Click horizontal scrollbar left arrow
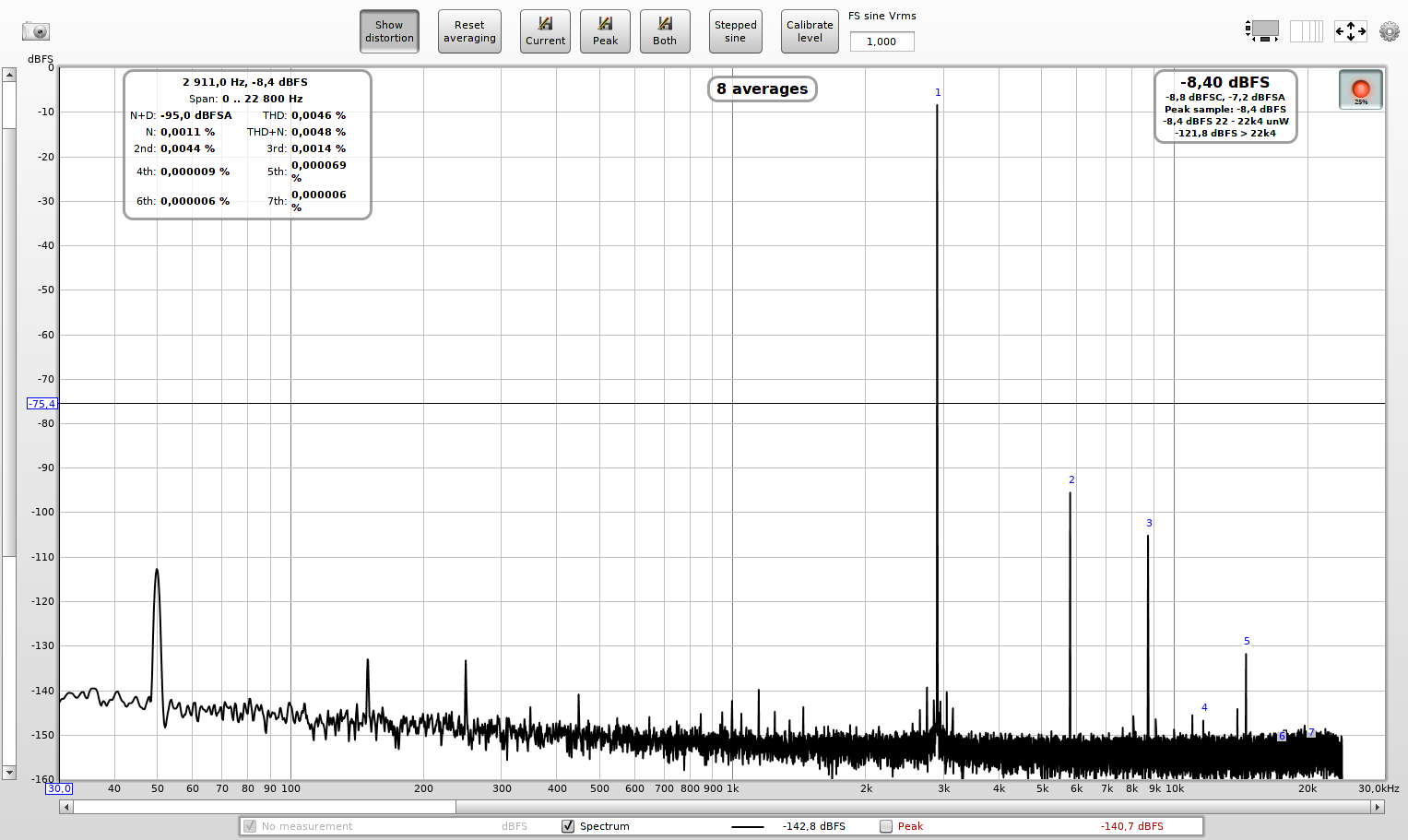Viewport: 1408px width, 840px height. [65, 807]
